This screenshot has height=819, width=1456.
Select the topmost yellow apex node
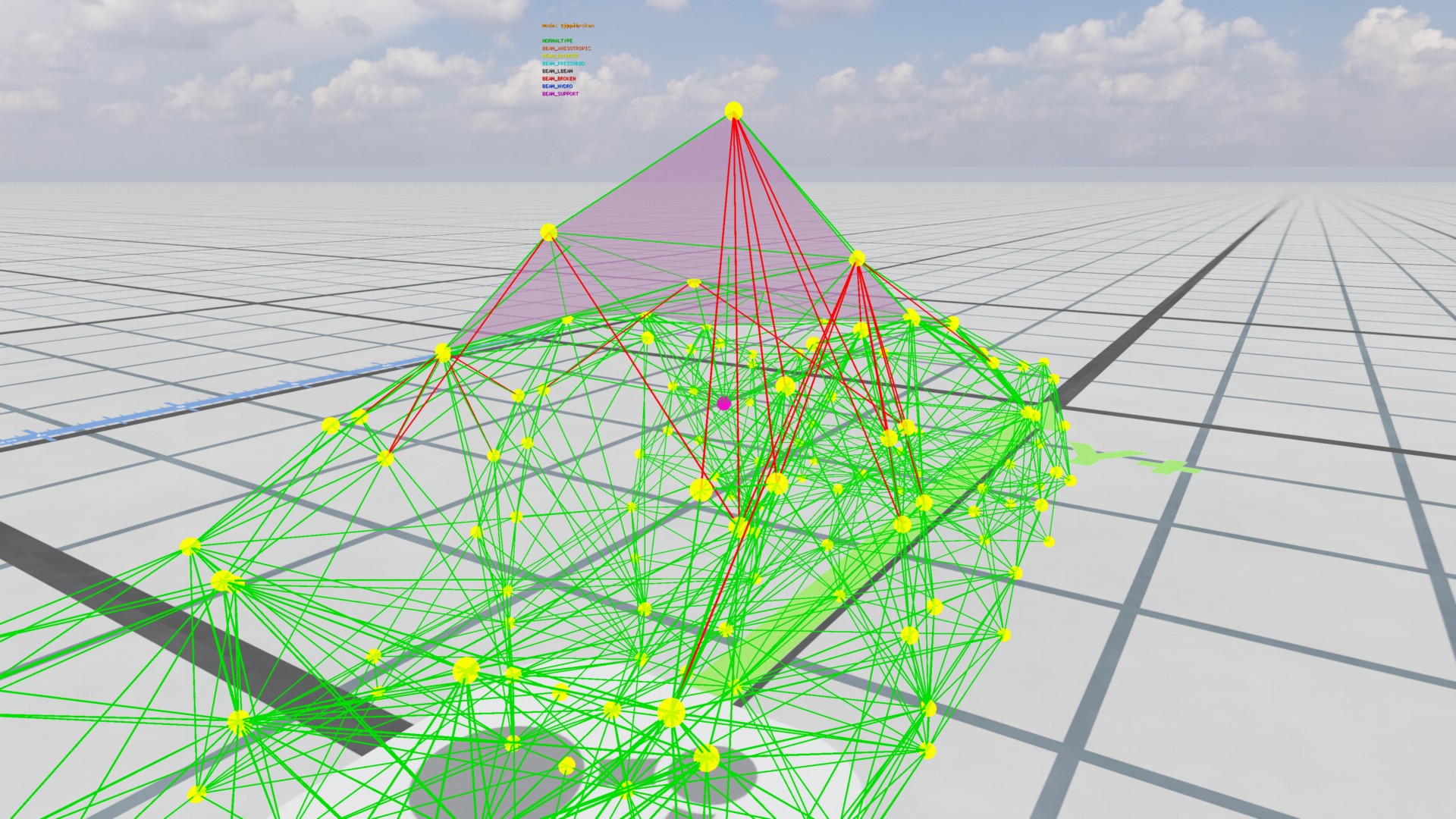click(733, 111)
